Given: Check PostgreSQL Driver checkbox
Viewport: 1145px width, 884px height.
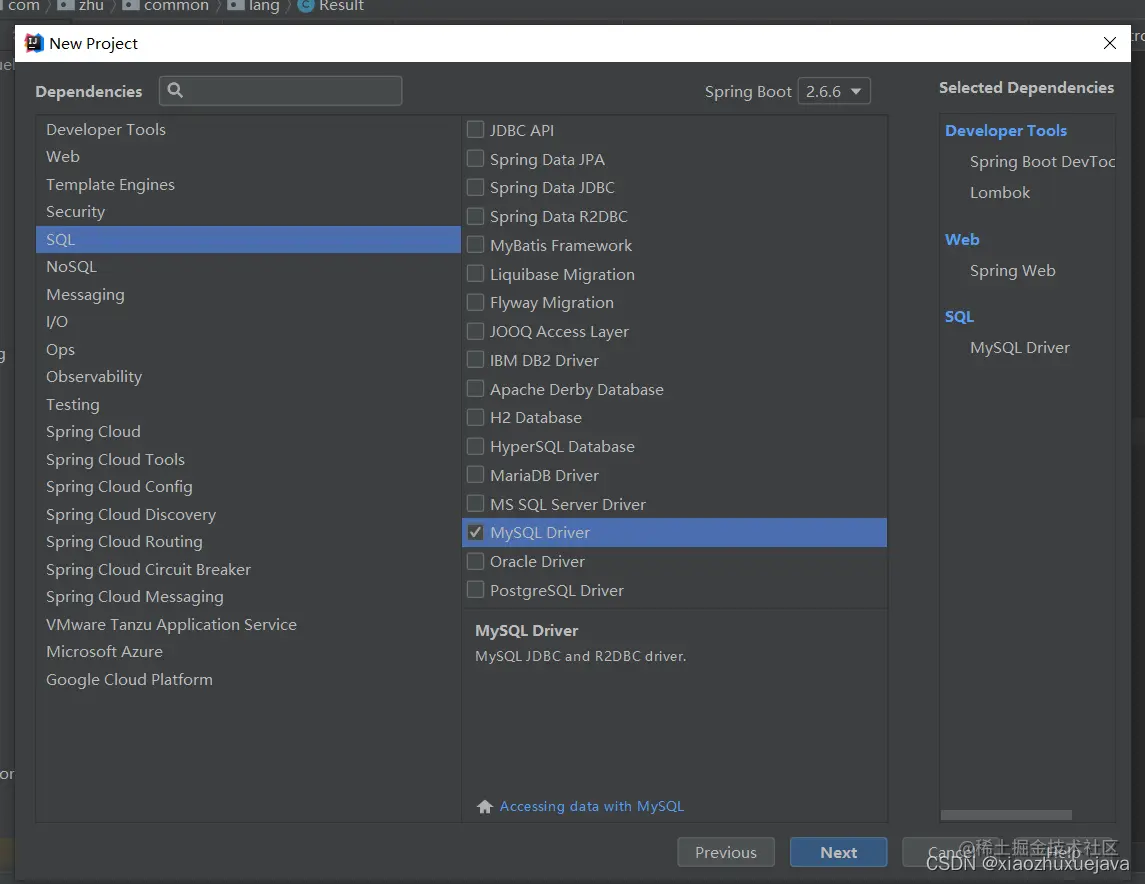Looking at the screenshot, I should click(x=475, y=590).
